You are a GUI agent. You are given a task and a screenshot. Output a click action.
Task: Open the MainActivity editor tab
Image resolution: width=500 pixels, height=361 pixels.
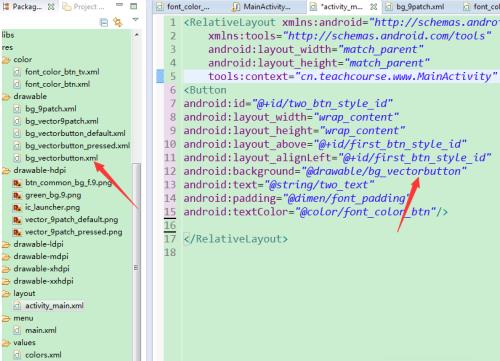262,7
